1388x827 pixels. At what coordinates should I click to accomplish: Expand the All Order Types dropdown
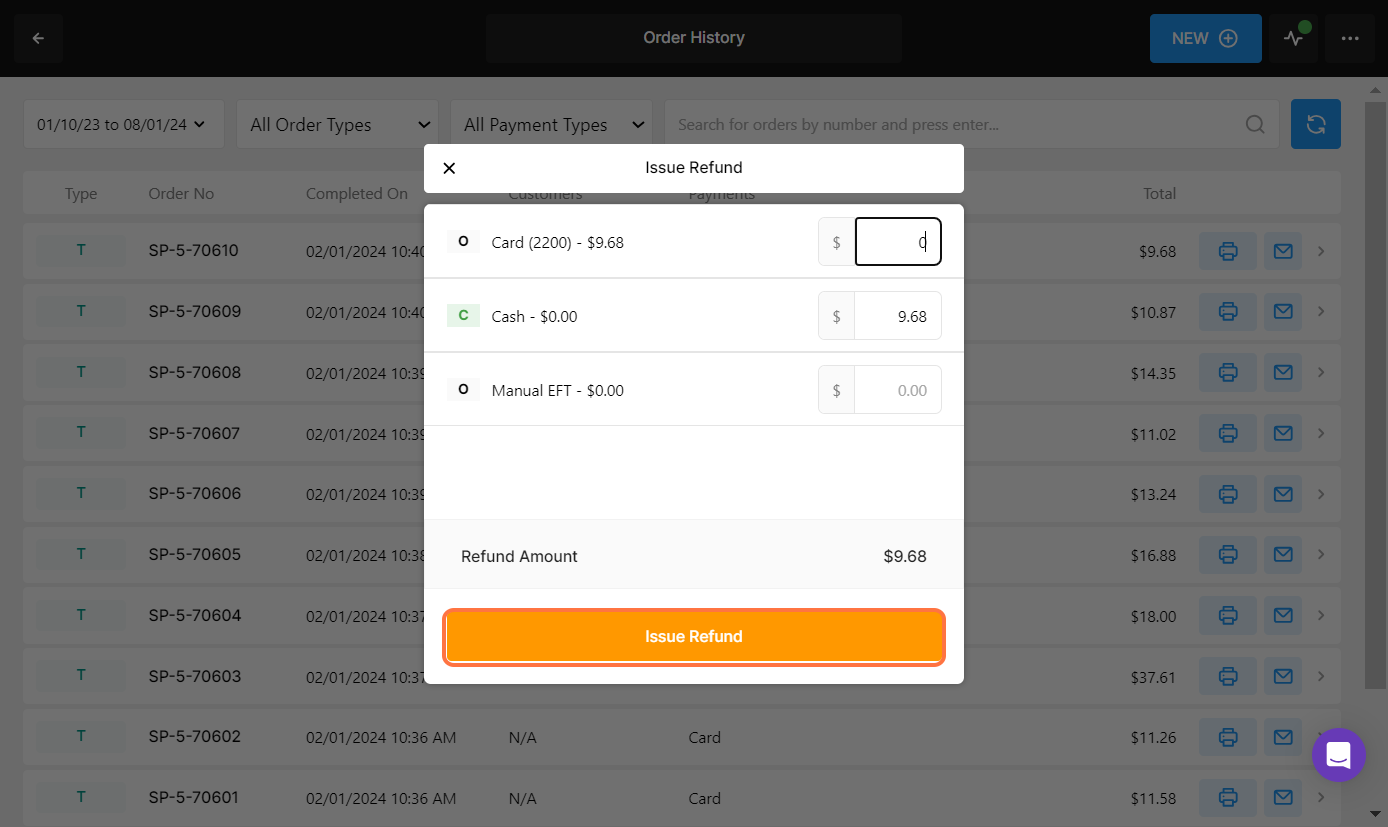[337, 125]
